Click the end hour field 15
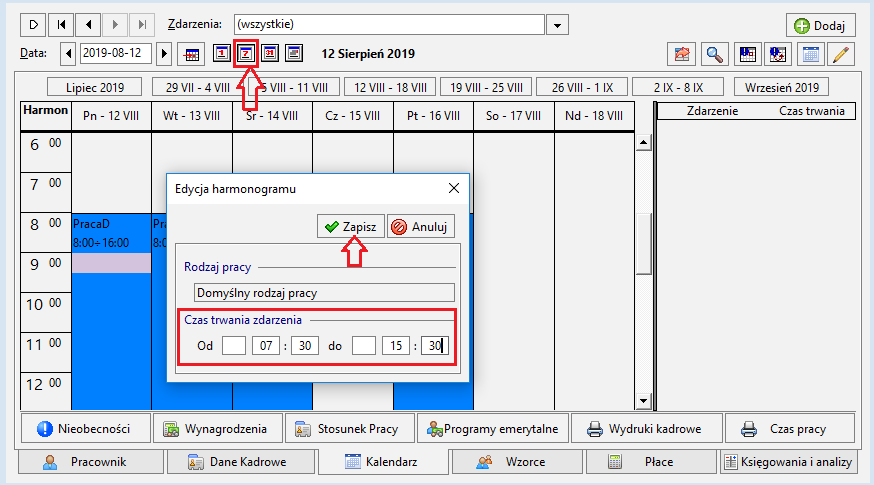 (x=396, y=346)
